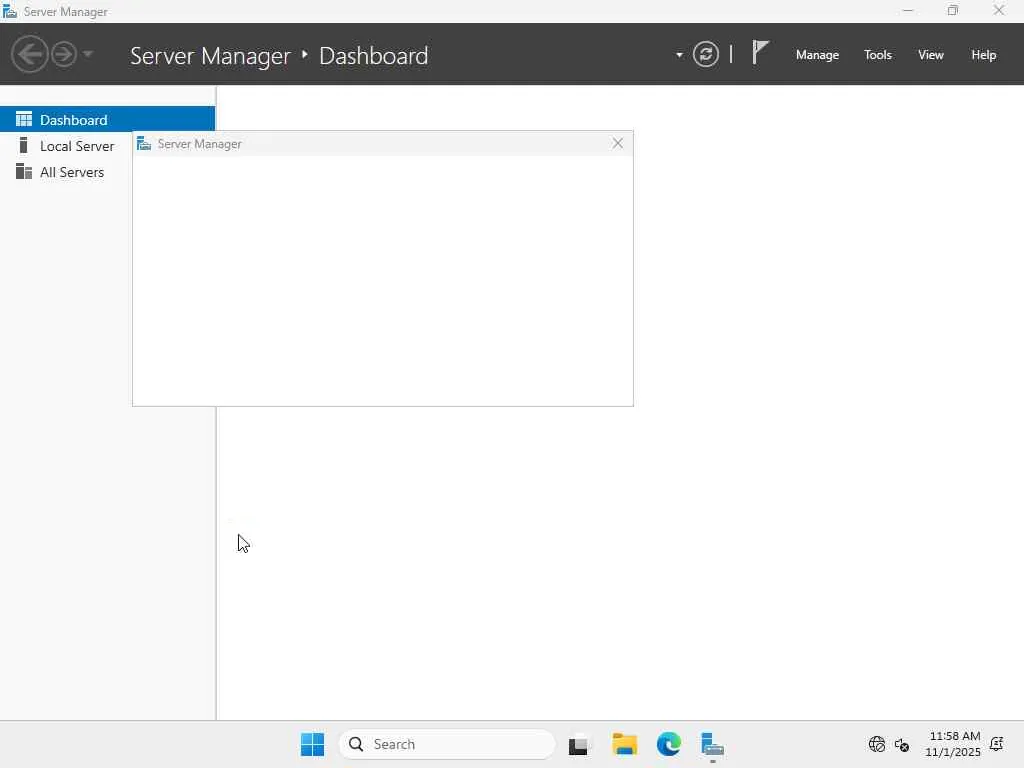Open navigation history dropdown beside forward arrow
Viewport: 1024px width, 768px height.
[88, 54]
